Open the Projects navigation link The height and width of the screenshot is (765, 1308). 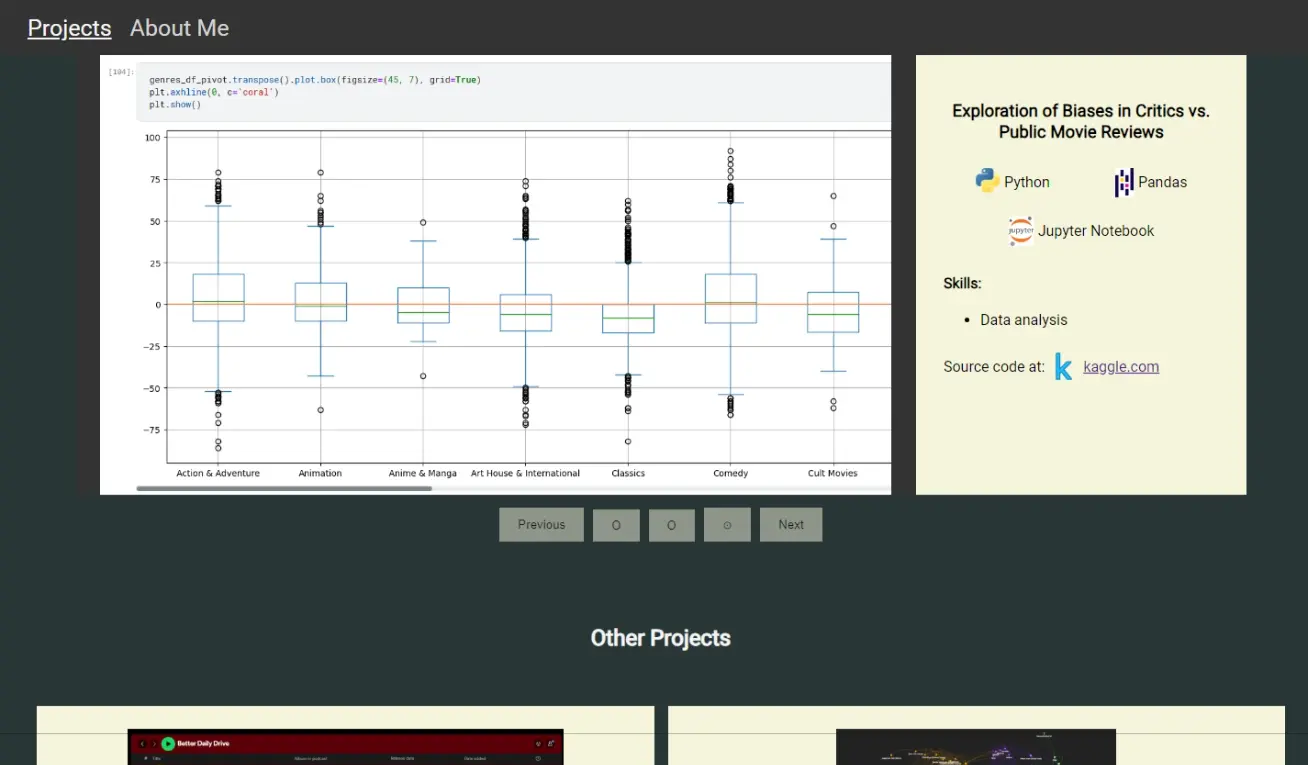pos(69,28)
